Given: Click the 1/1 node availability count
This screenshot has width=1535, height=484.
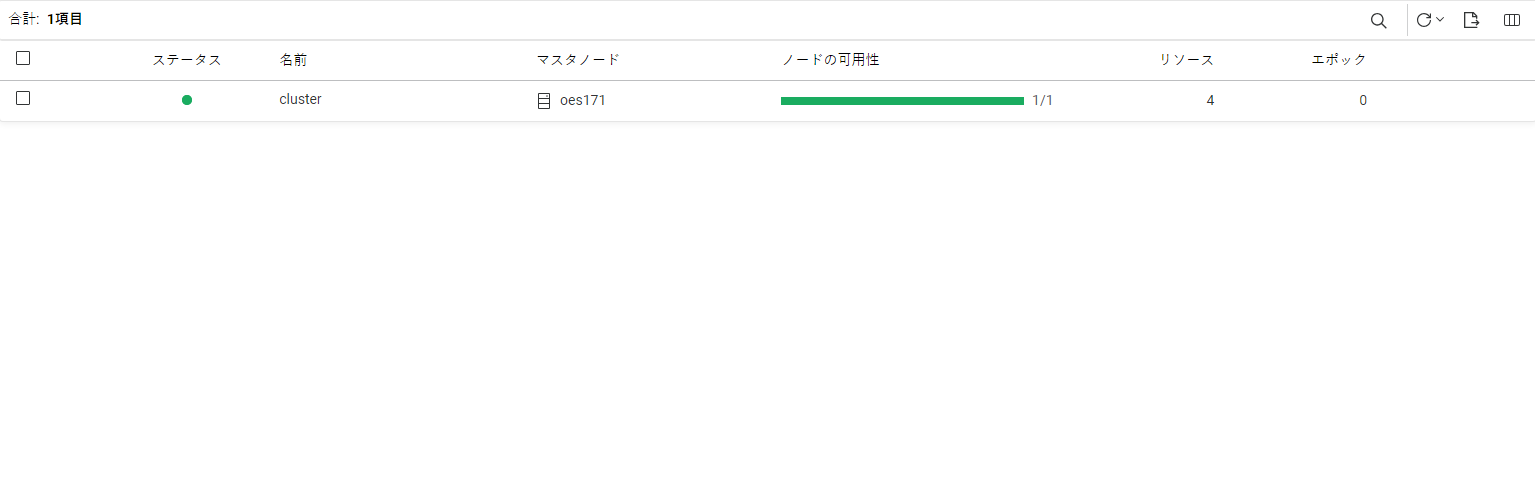Looking at the screenshot, I should [x=1042, y=100].
